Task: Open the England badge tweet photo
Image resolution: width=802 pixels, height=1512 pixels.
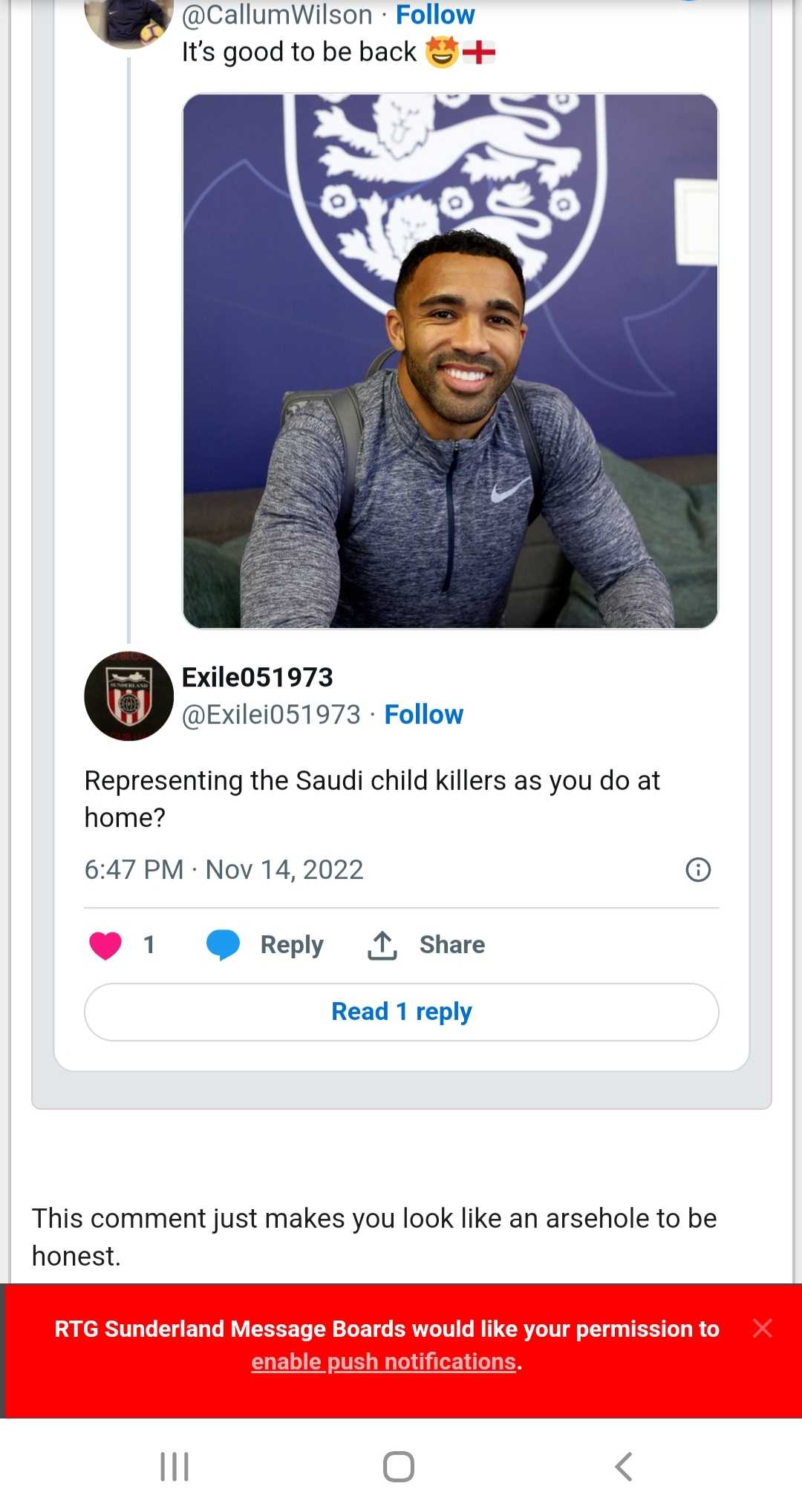Action: (450, 361)
